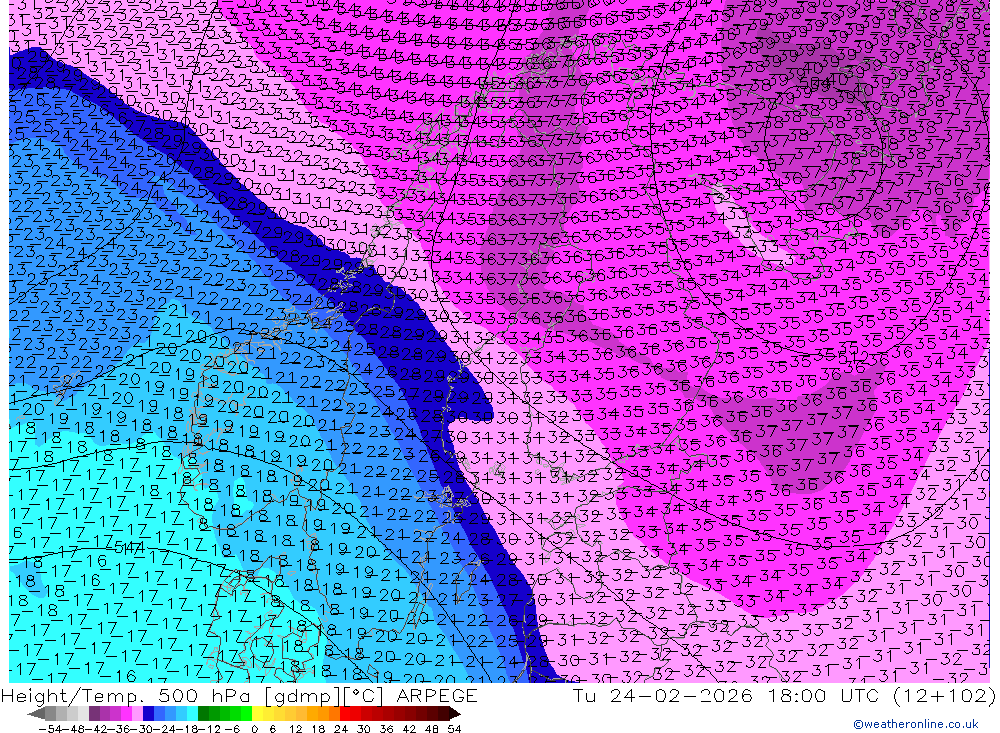
Task: Click the '[gdmp]' unit label
Action: point(302,696)
